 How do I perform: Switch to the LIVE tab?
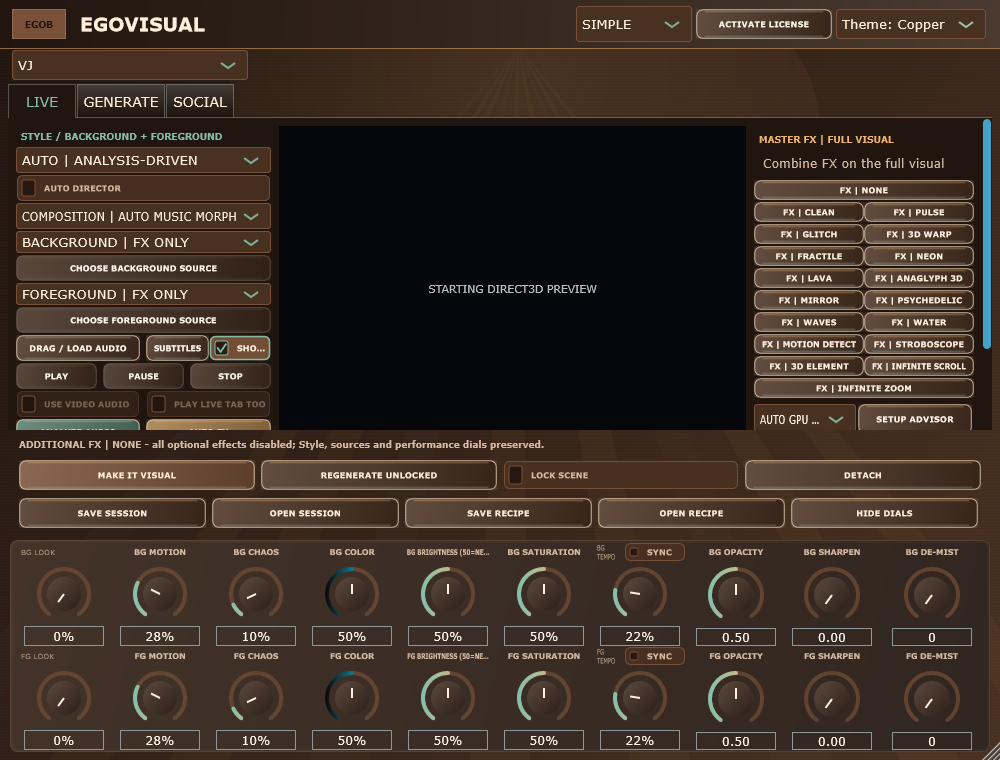42,102
